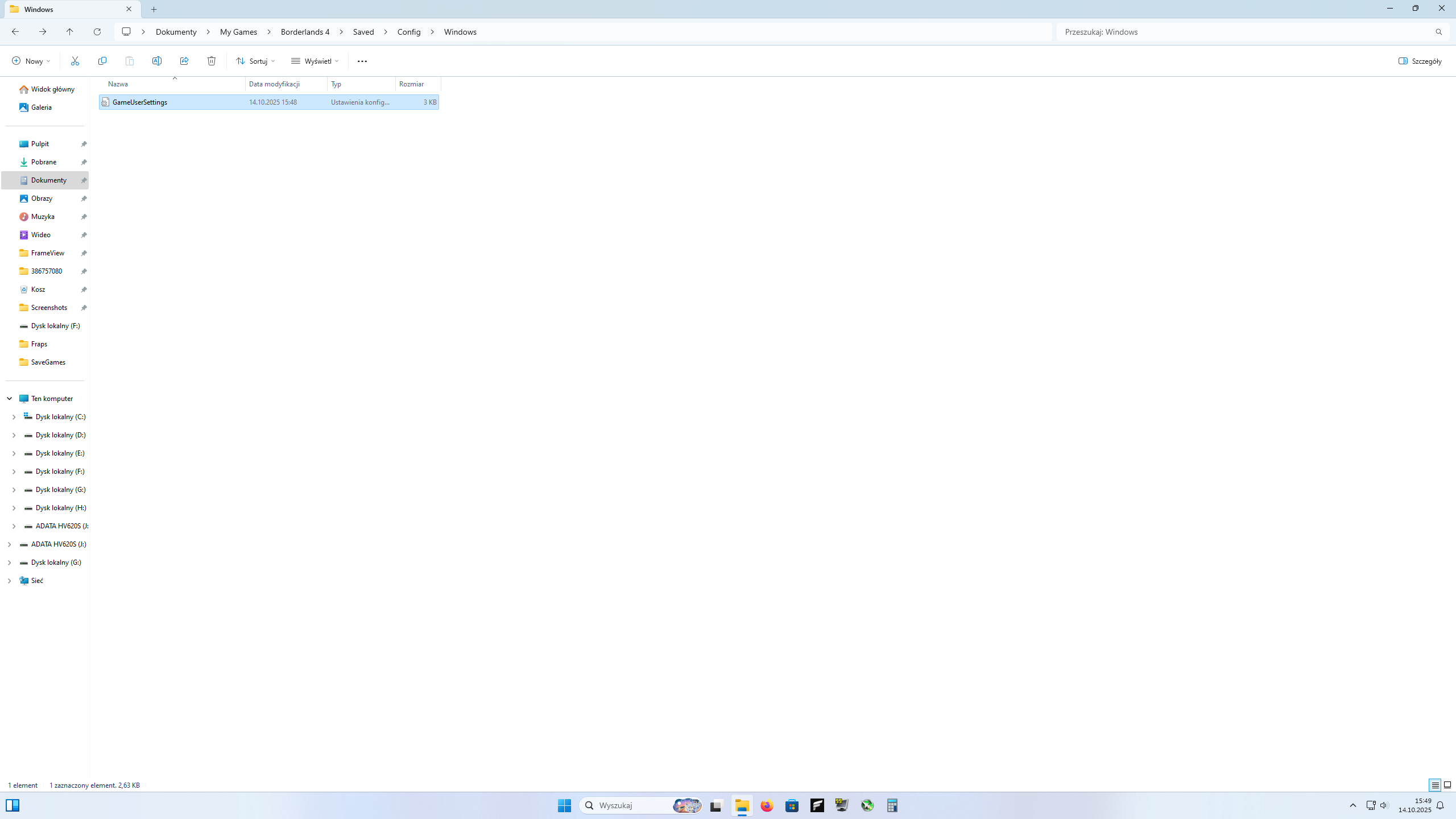The image size is (1456, 819).
Task: Switch to details list view in status bar
Action: pyautogui.click(x=1435, y=785)
